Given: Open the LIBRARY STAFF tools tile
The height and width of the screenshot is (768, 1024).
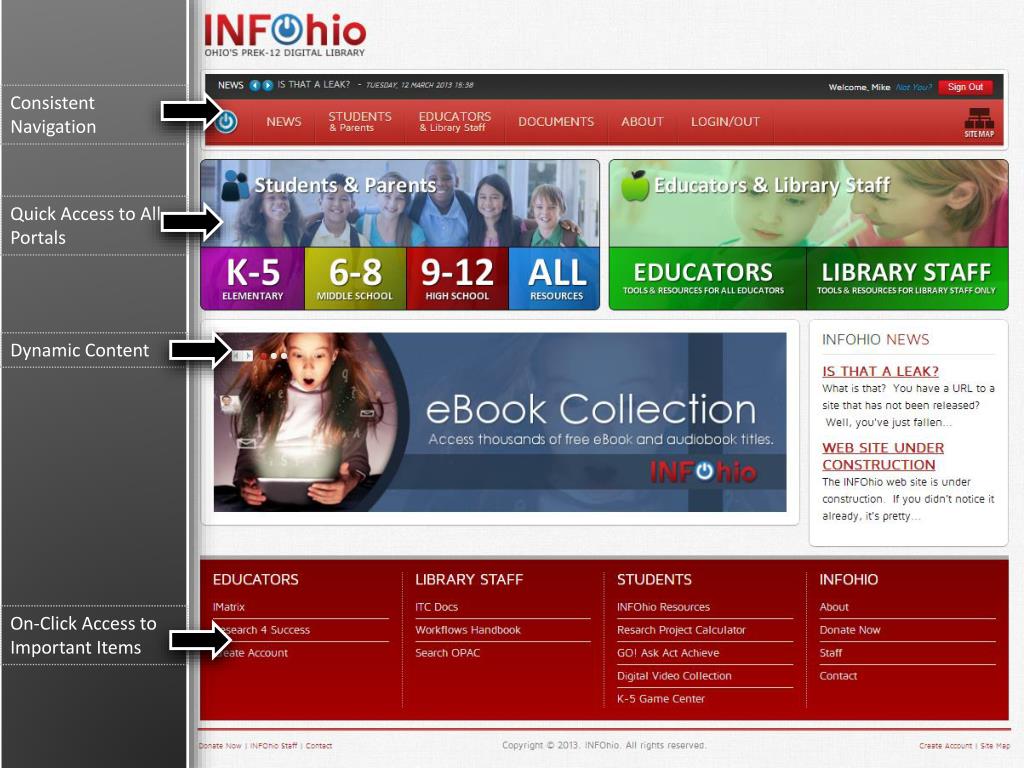Looking at the screenshot, I should point(907,278).
